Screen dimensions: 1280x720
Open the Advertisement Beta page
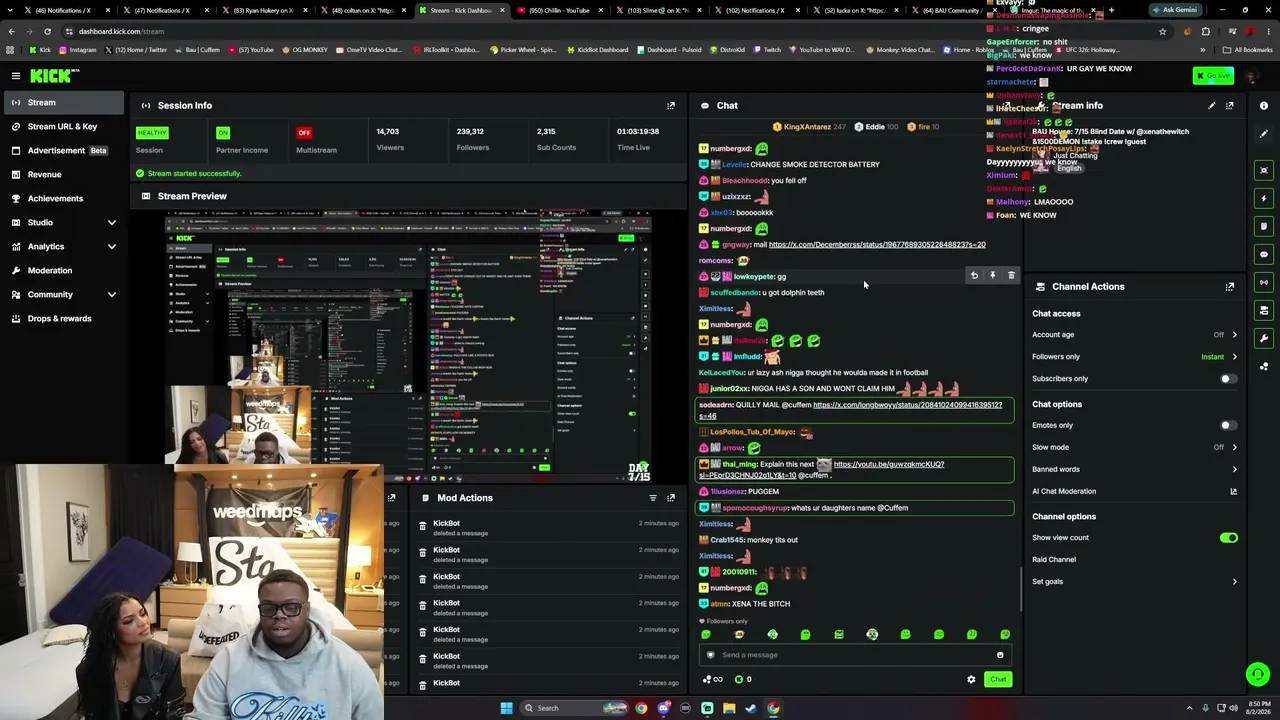pyautogui.click(x=62, y=150)
